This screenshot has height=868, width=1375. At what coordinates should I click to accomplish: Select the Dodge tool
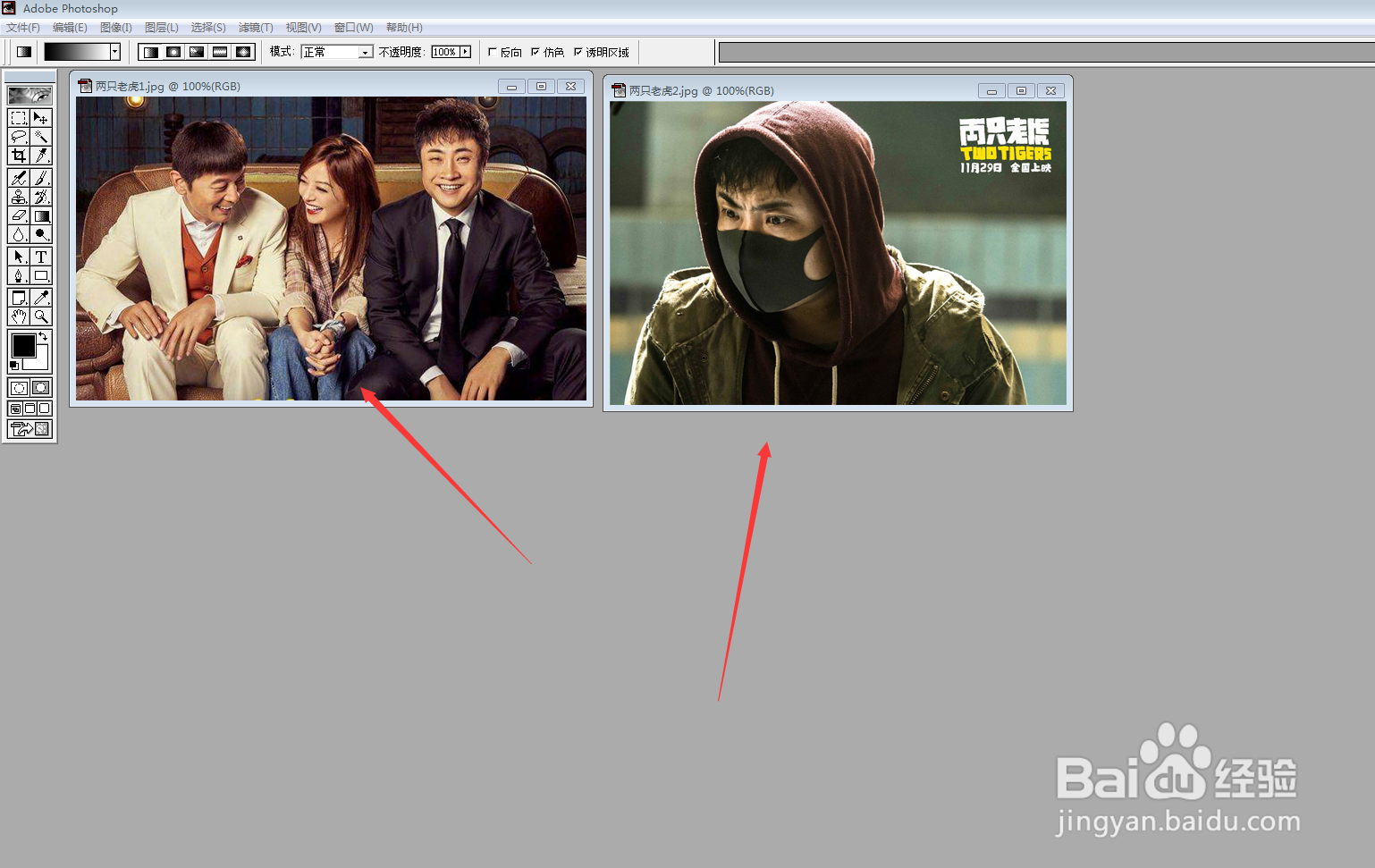(41, 234)
